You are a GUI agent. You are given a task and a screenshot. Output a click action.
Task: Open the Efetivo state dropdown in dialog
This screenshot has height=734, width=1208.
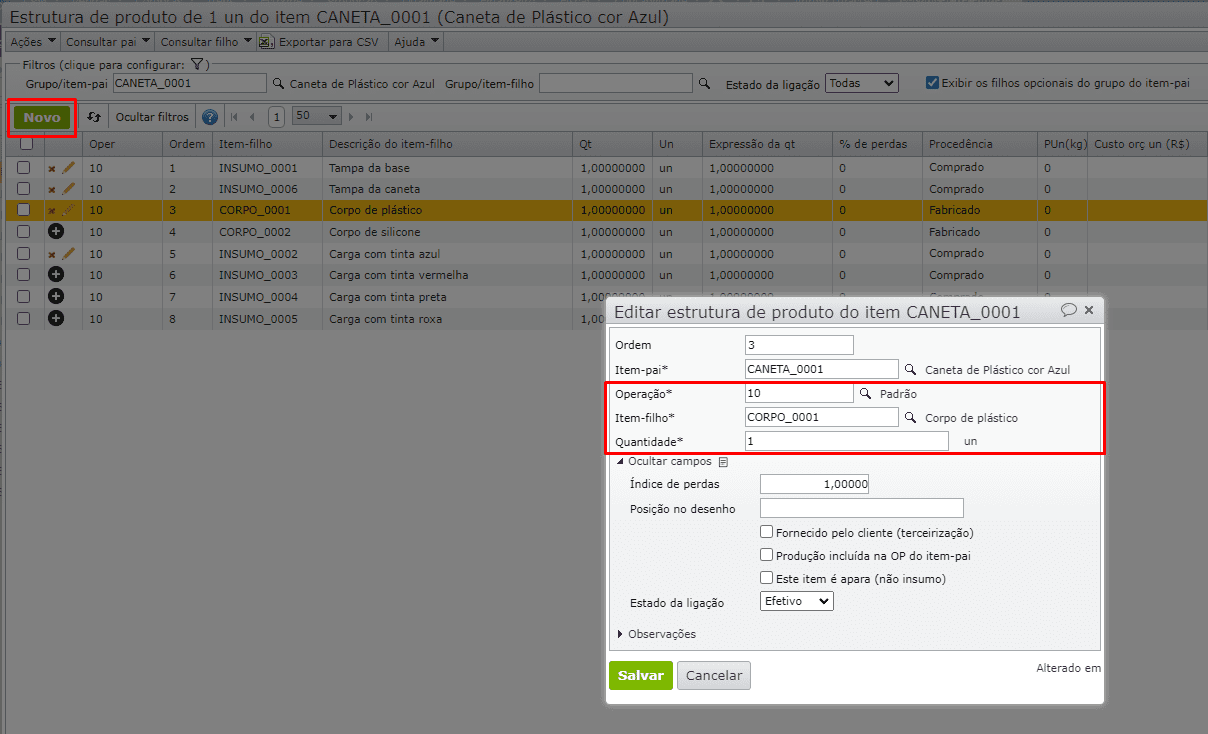pos(796,601)
